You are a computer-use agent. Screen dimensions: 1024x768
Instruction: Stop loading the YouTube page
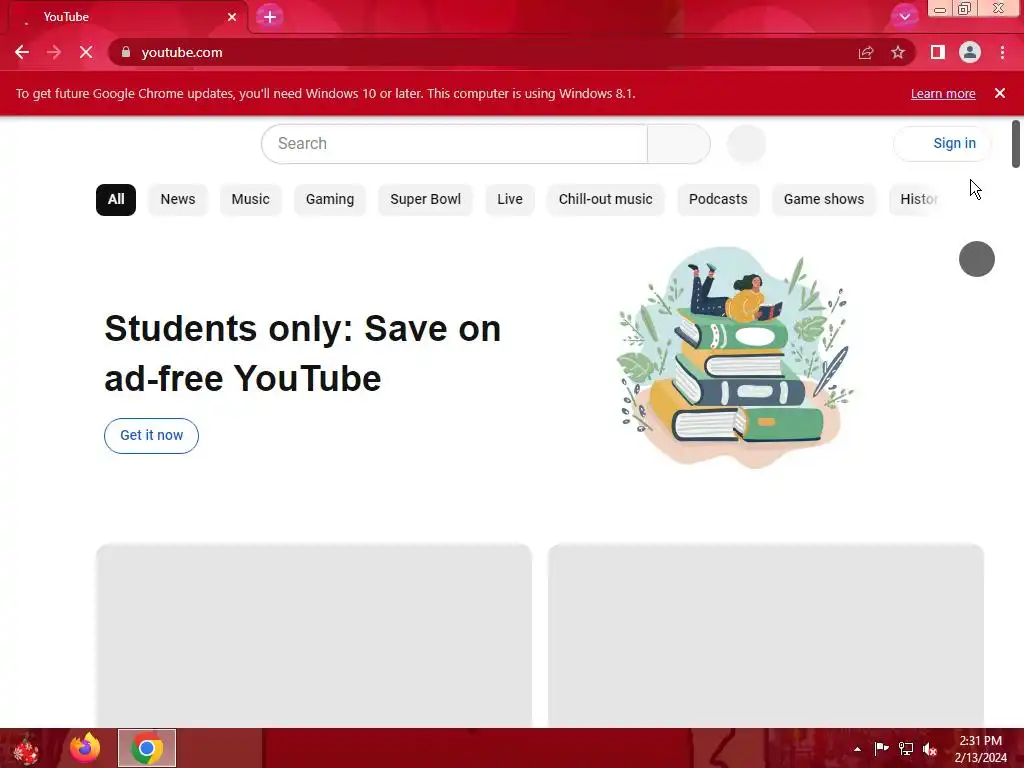coord(86,52)
